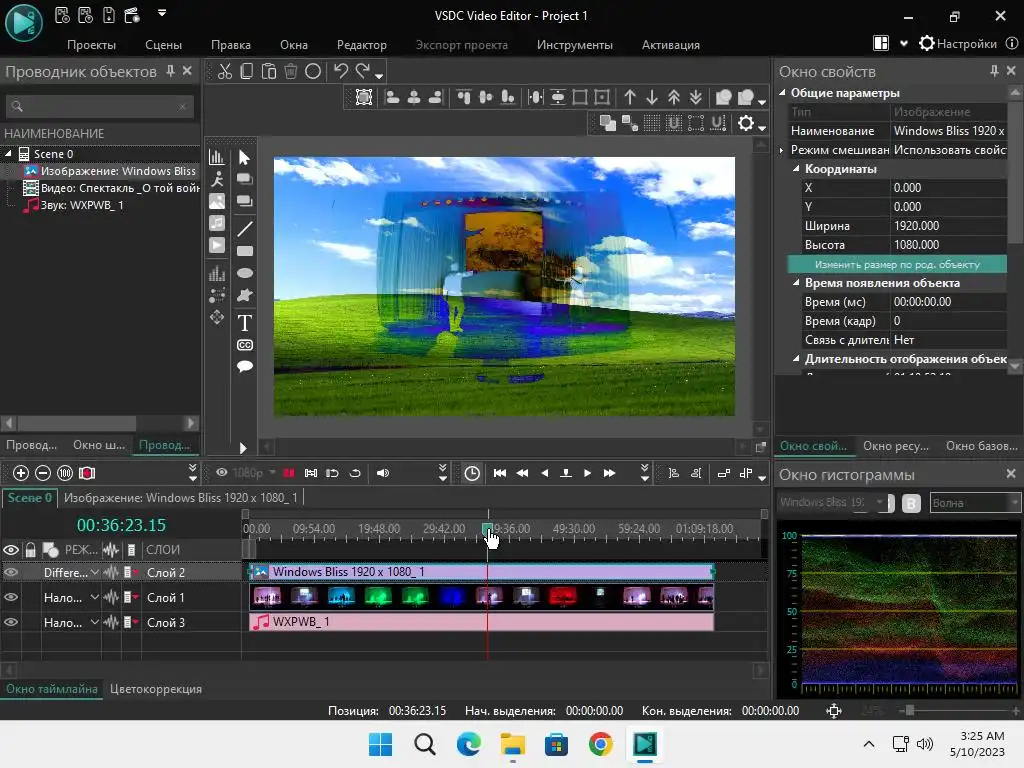Viewport: 1024px width, 768px height.
Task: Select the arrow pointer tool
Action: 244,157
